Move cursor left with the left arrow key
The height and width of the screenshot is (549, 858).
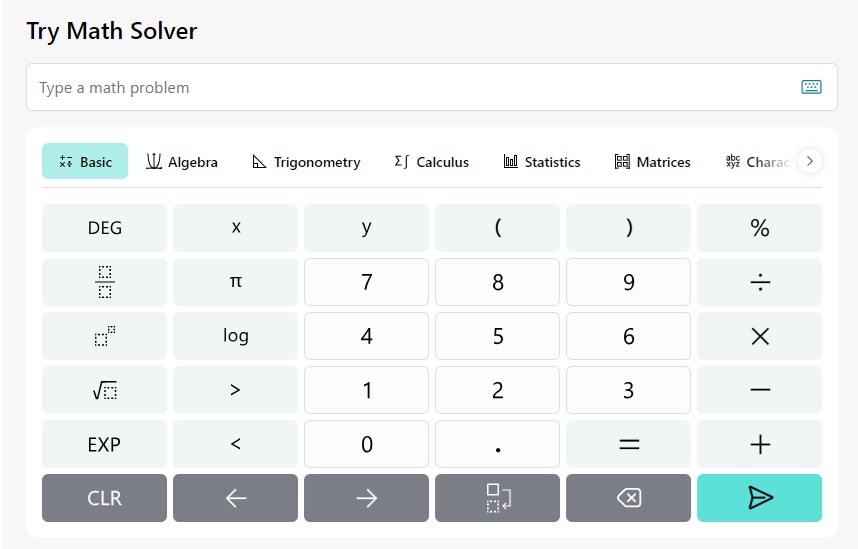(235, 498)
